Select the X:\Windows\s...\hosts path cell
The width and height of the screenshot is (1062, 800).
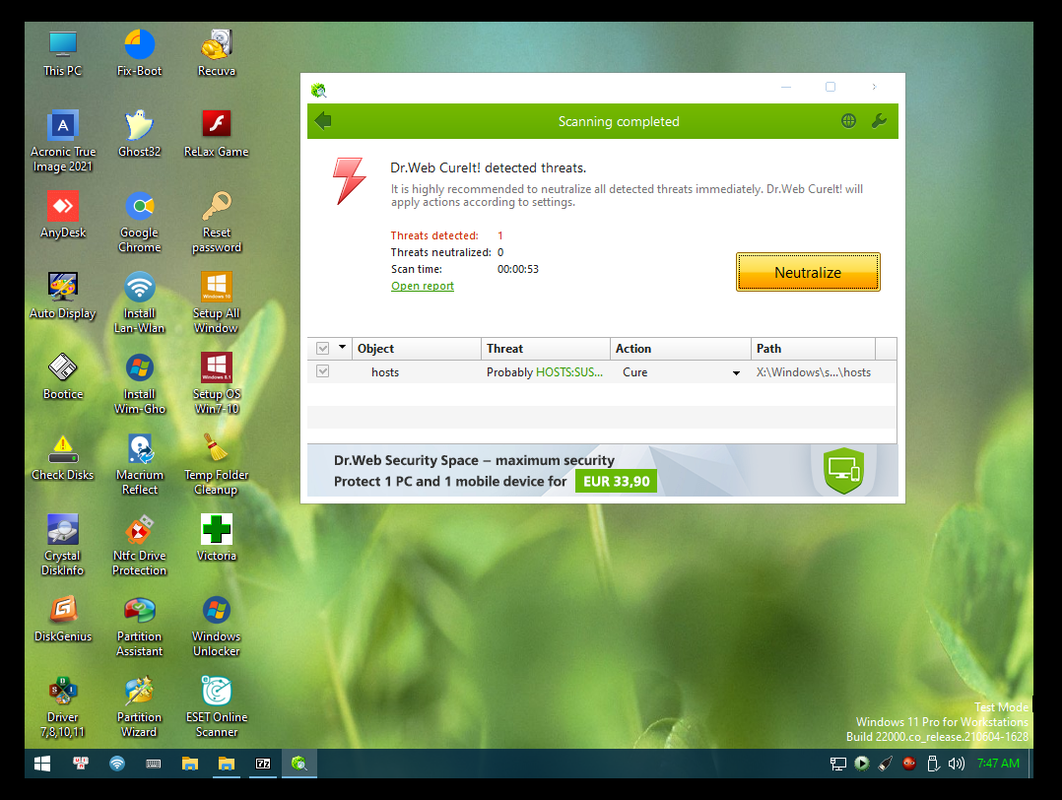pyautogui.click(x=813, y=372)
